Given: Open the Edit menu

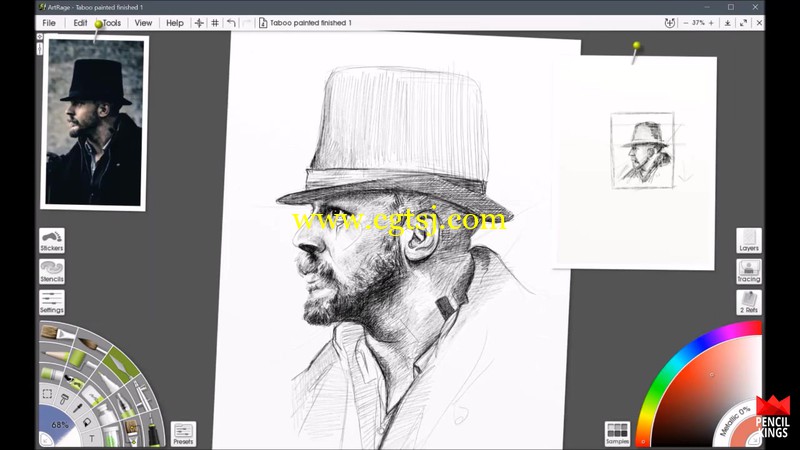Looking at the screenshot, I should 80,23.
